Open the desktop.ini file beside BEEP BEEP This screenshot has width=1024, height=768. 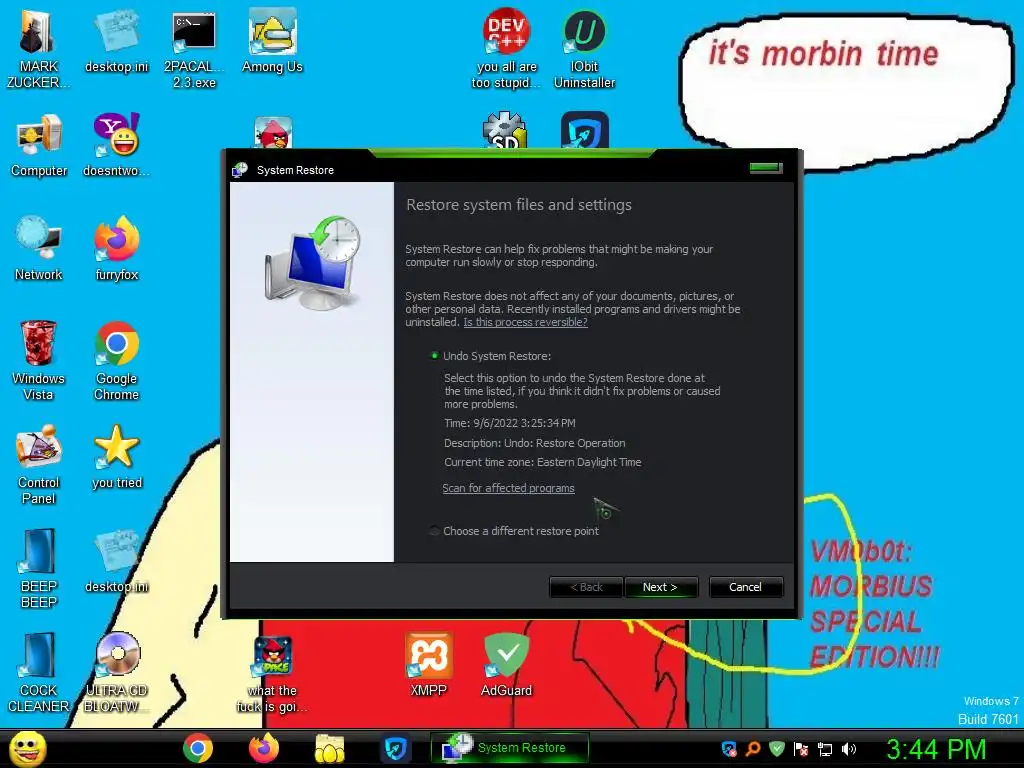pos(116,562)
